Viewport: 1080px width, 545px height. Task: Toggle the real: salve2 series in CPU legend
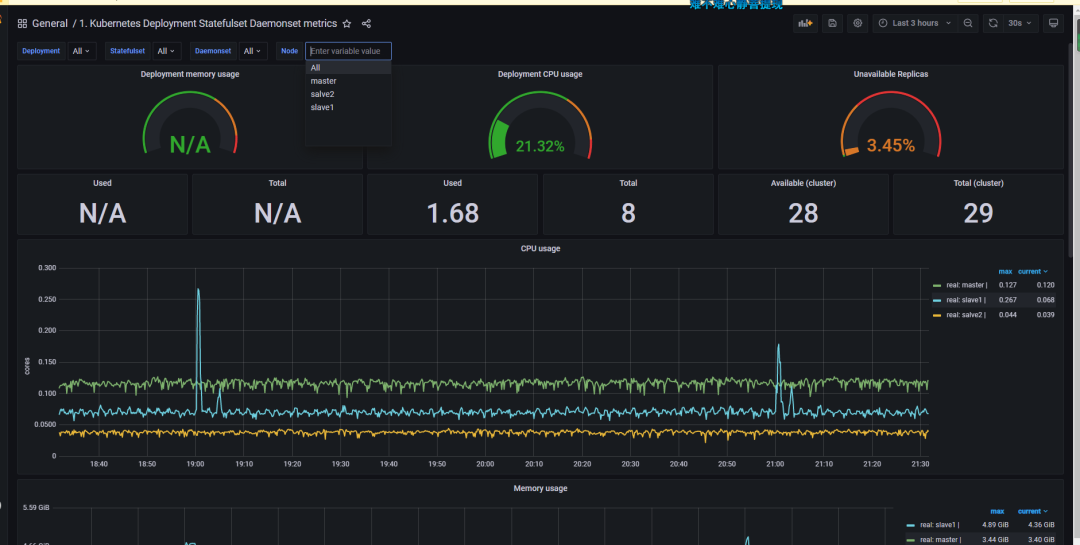pyautogui.click(x=966, y=315)
